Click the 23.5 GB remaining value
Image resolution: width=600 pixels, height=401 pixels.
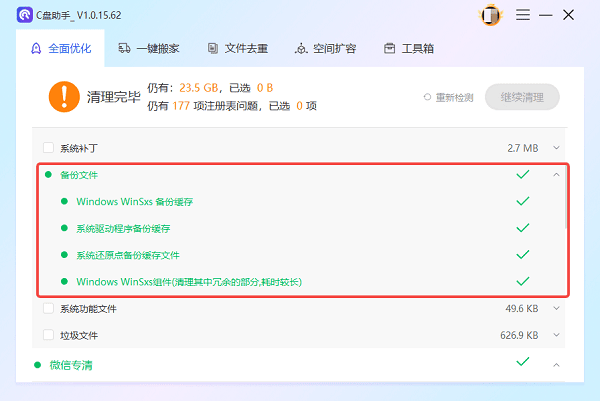(x=199, y=88)
